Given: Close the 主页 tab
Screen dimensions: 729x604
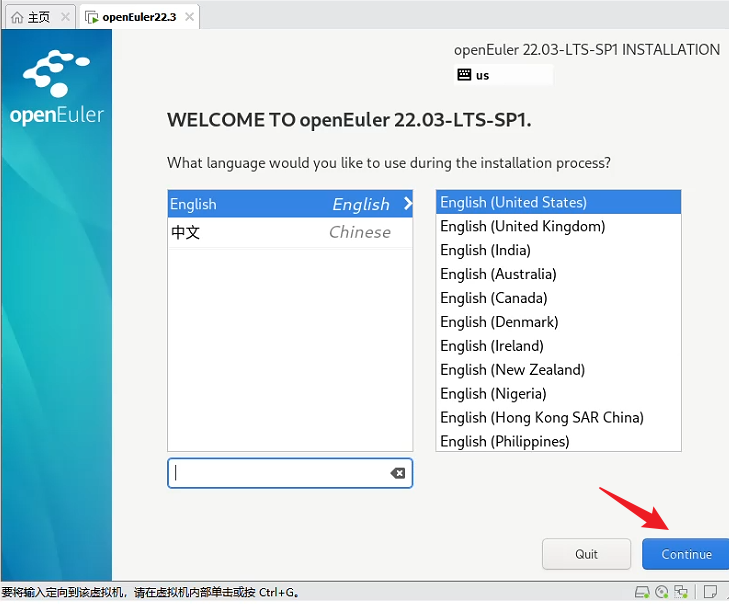Looking at the screenshot, I should point(65,17).
